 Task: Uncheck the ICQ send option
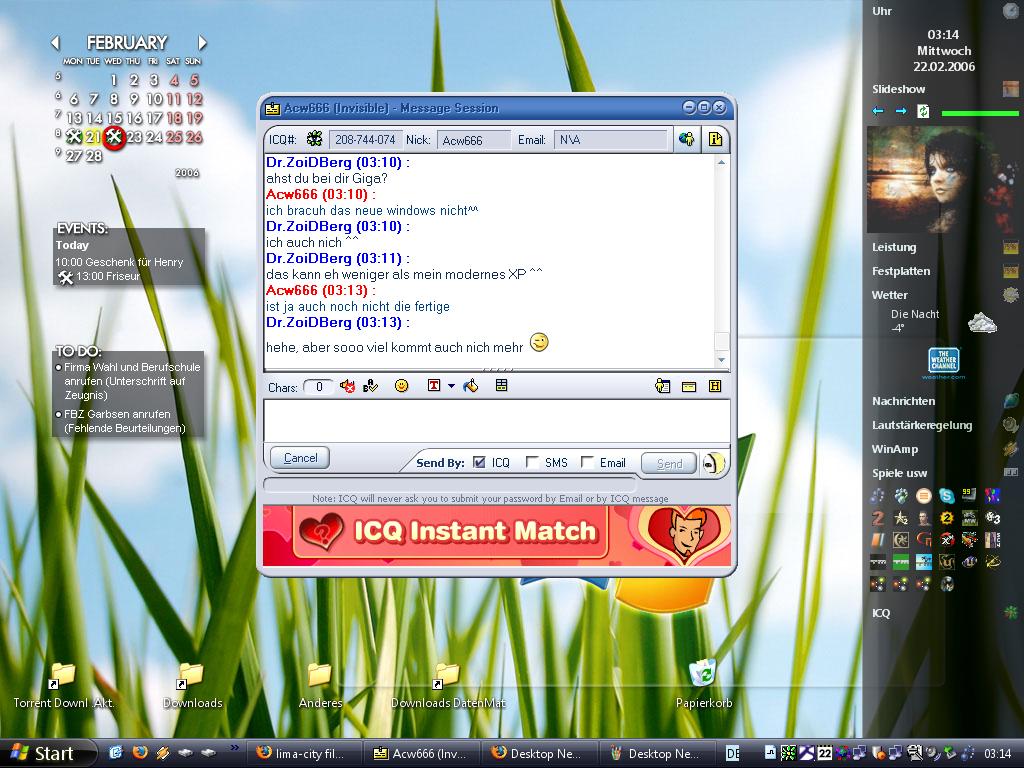coord(479,462)
